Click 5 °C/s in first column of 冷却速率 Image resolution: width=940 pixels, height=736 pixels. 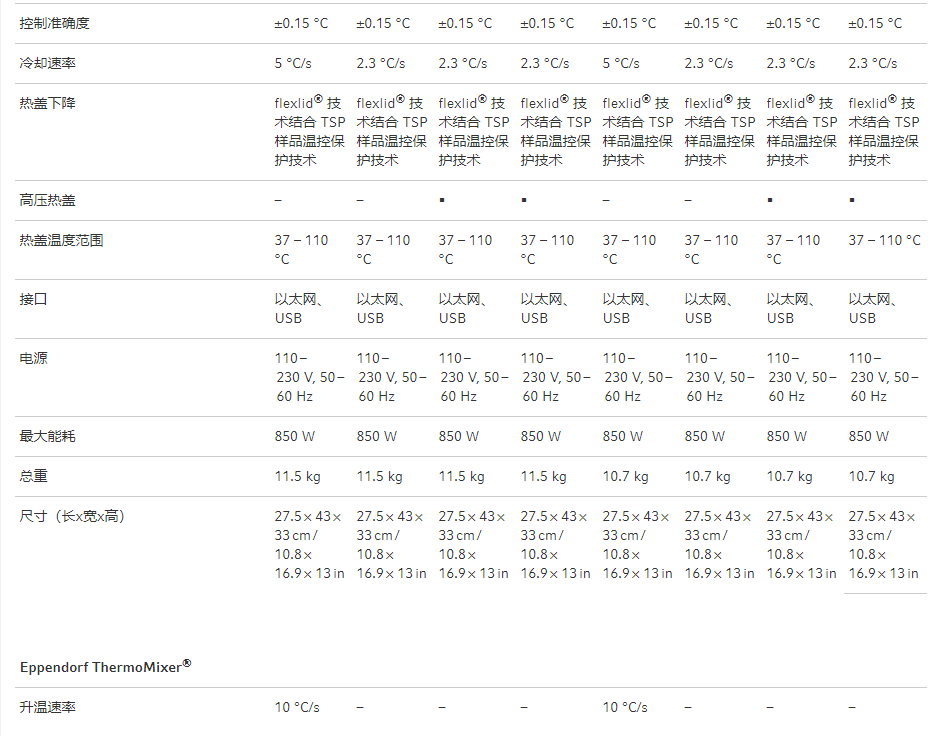click(293, 63)
